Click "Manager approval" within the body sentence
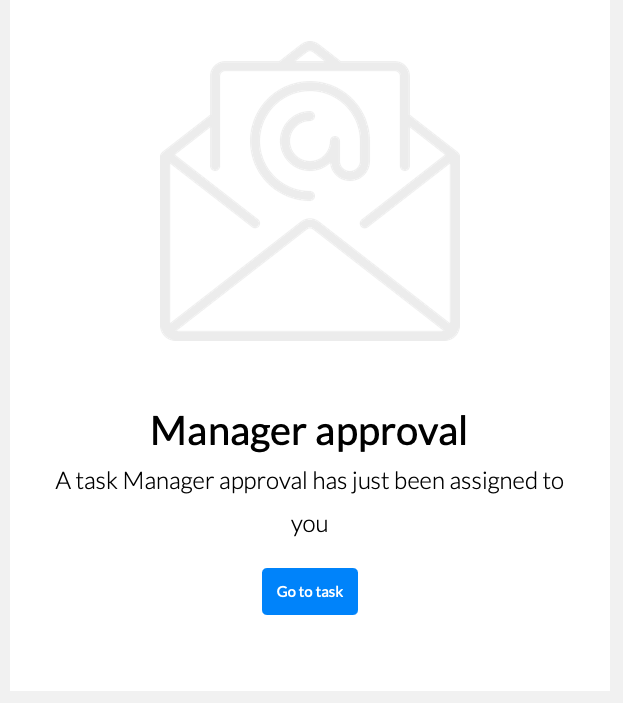623x703 pixels. [215, 482]
